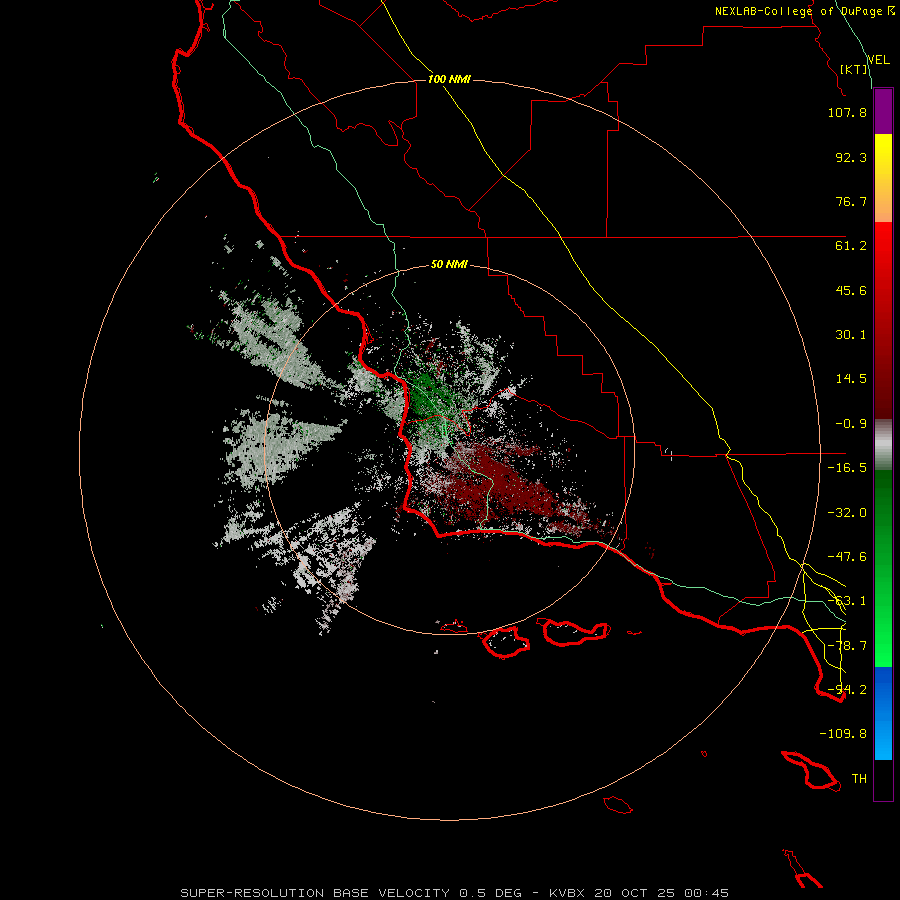Click the [KT] units label
900x900 pixels.
[x=854, y=69]
